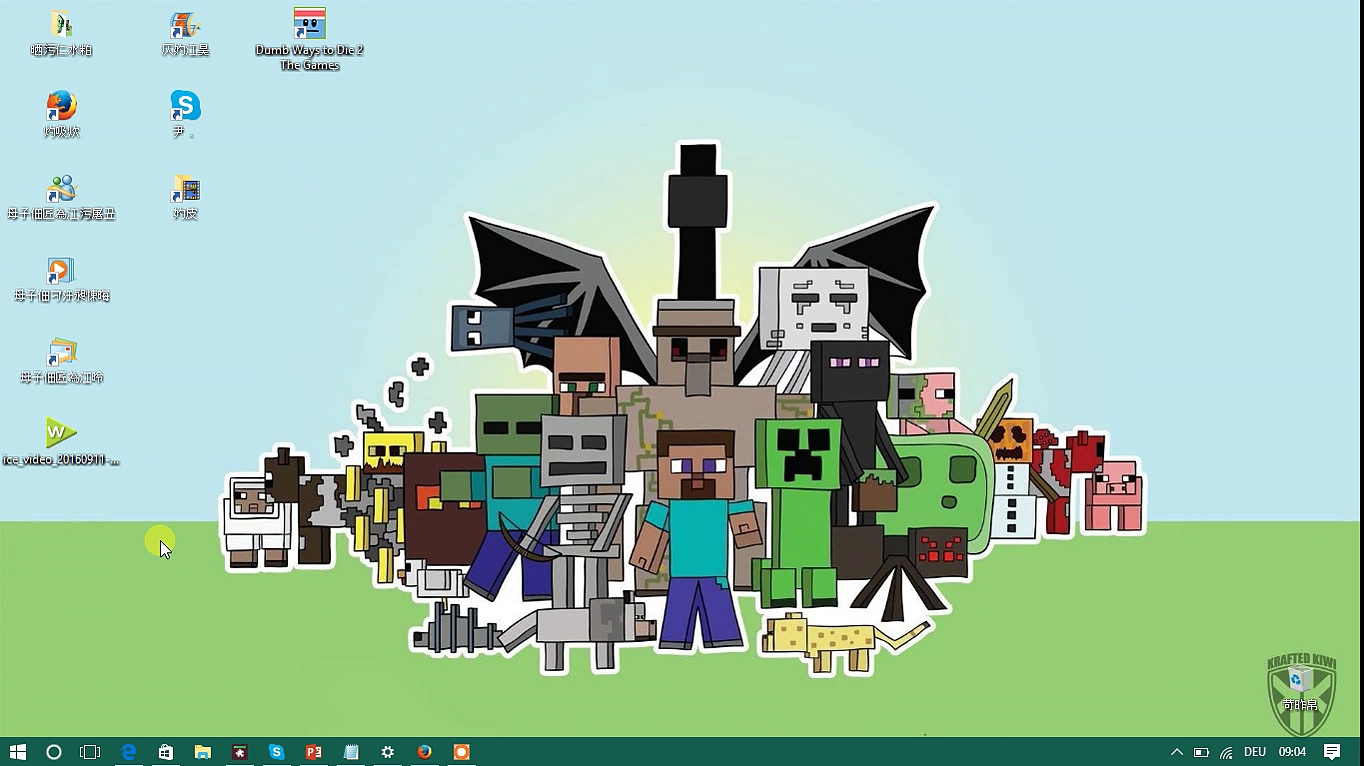Open File Explorer from the taskbar
This screenshot has height=766, width=1364.
pyautogui.click(x=203, y=752)
